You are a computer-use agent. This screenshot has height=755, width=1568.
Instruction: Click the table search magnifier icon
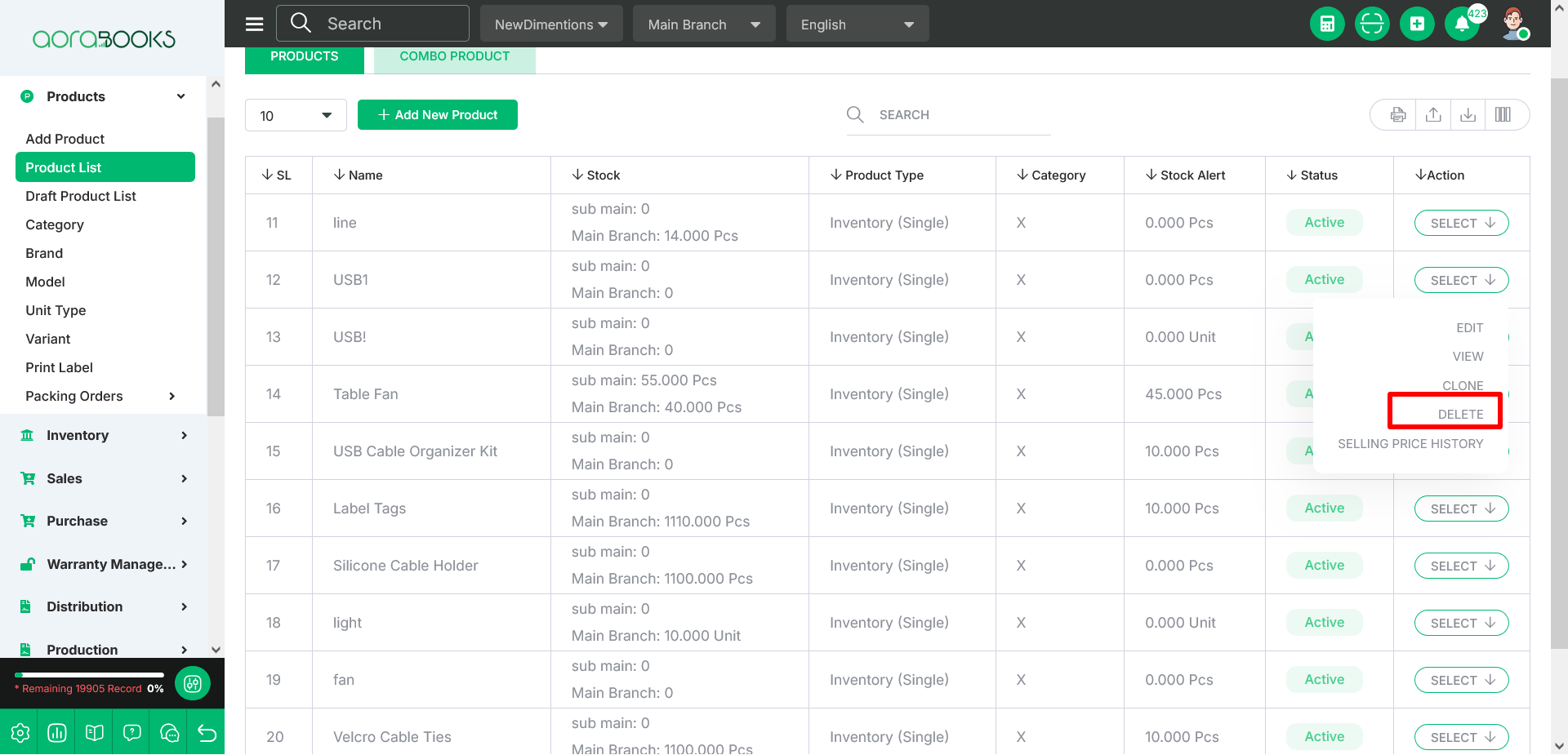[x=855, y=114]
